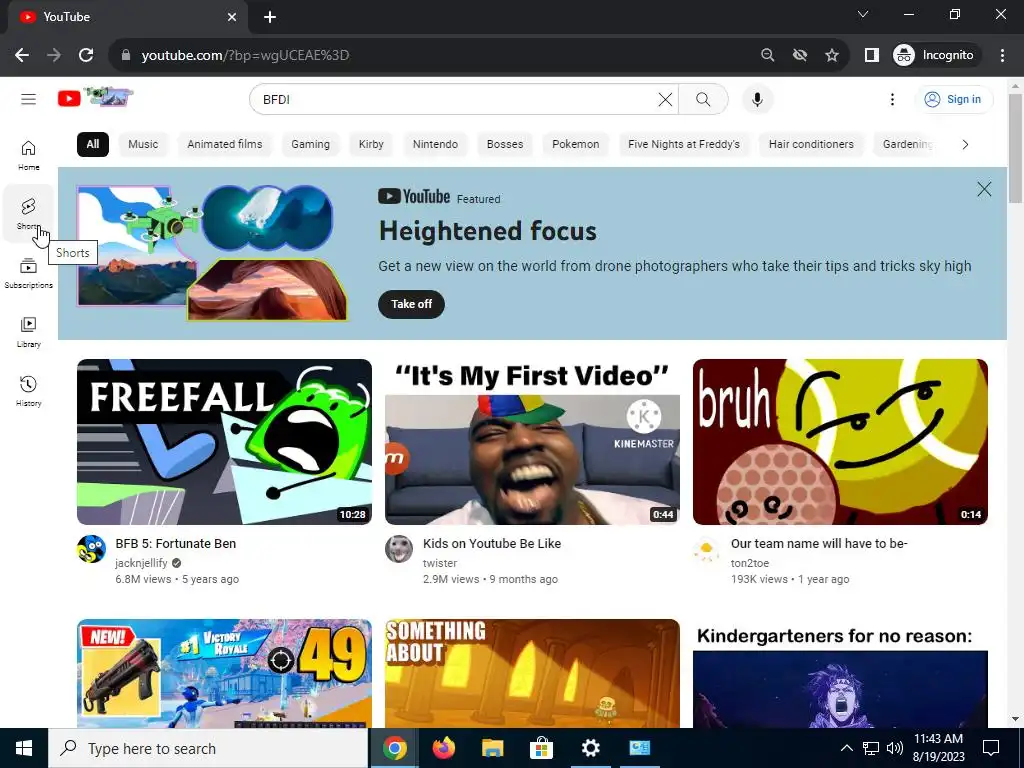Open the YouTube guide hamburger menu
The height and width of the screenshot is (768, 1024).
[28, 99]
